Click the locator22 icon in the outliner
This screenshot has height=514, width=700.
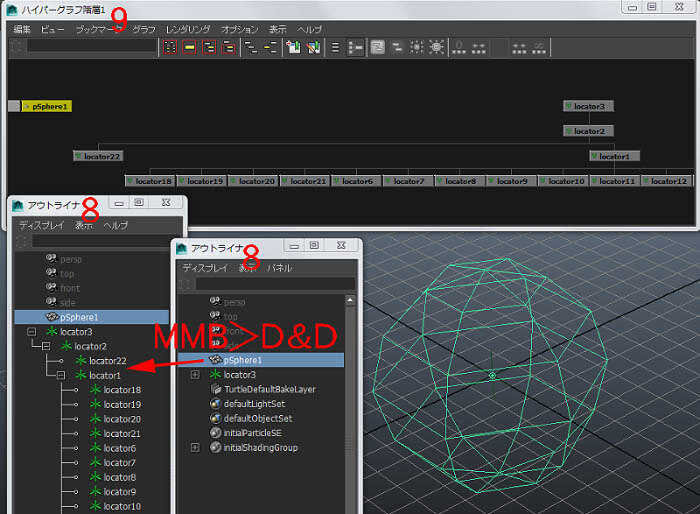pyautogui.click(x=81, y=361)
